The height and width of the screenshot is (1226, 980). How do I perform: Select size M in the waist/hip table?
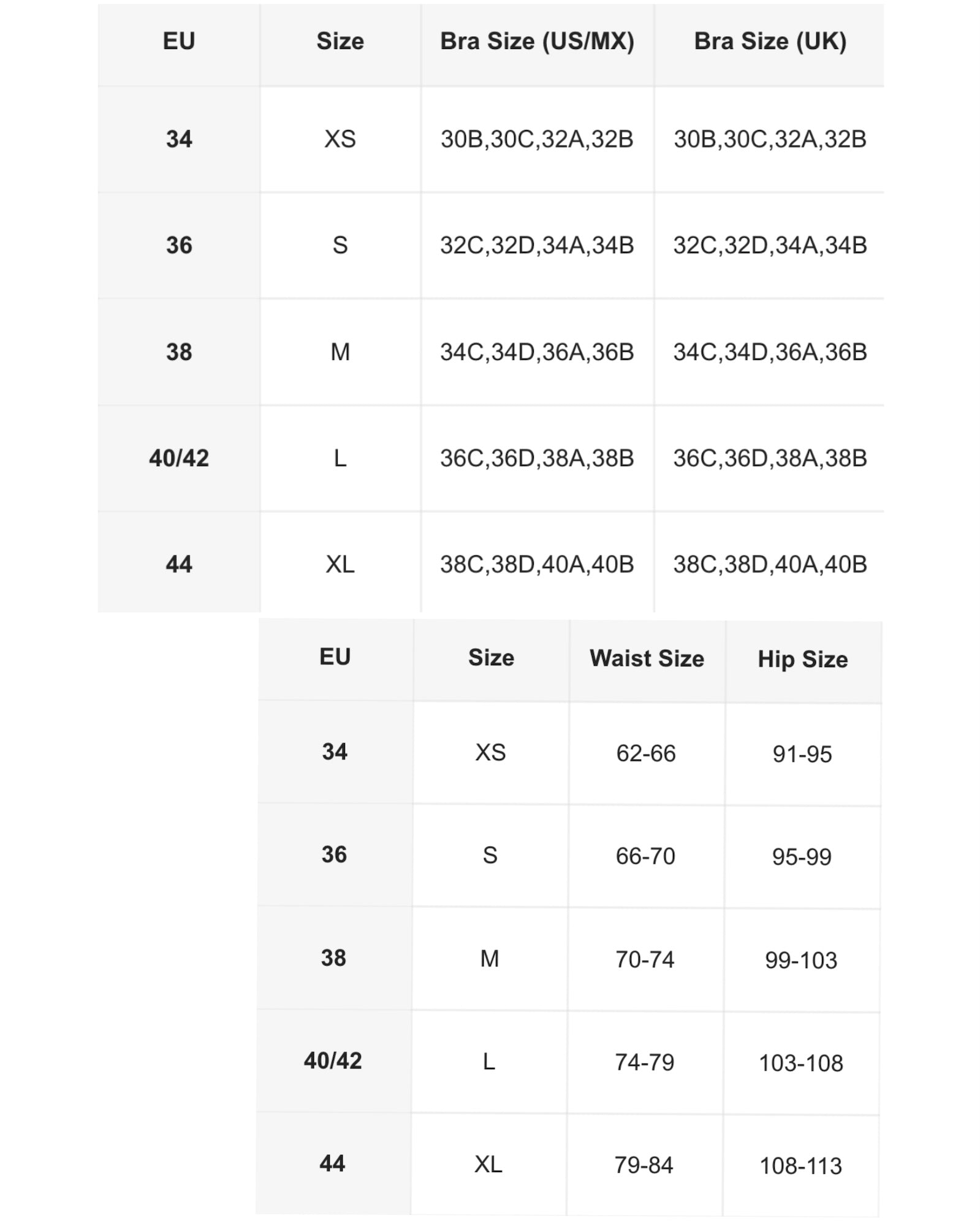point(490,959)
